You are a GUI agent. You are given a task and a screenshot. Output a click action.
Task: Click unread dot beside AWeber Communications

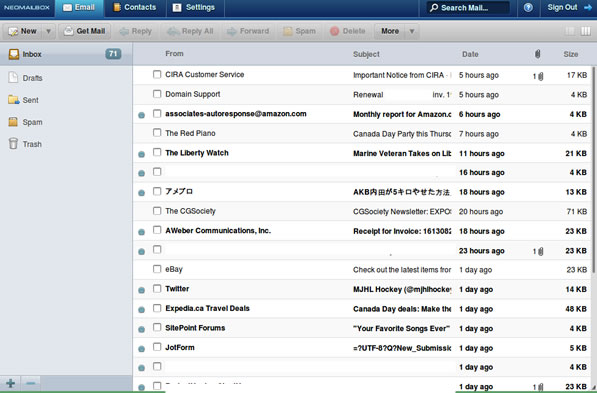pyautogui.click(x=141, y=232)
